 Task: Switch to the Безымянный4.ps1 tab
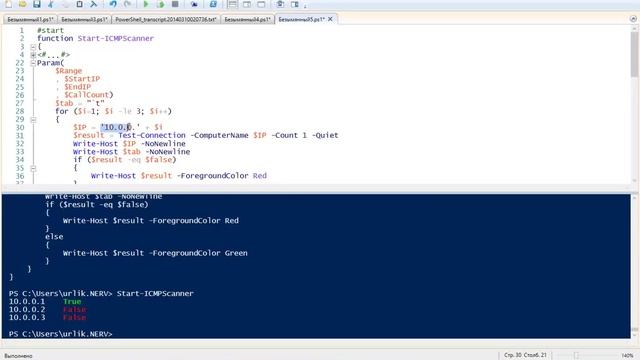coord(247,19)
